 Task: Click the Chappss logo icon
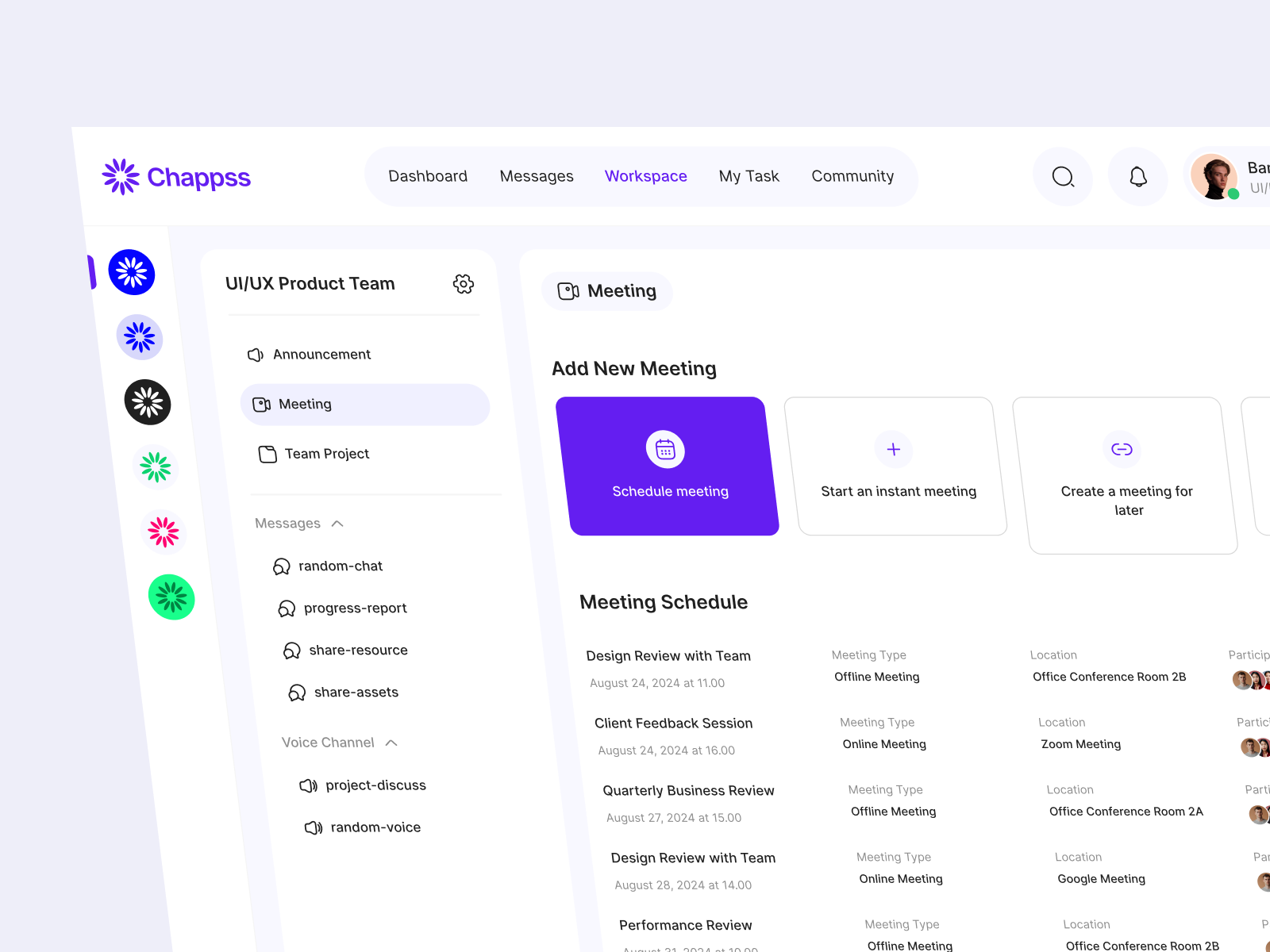[x=120, y=177]
